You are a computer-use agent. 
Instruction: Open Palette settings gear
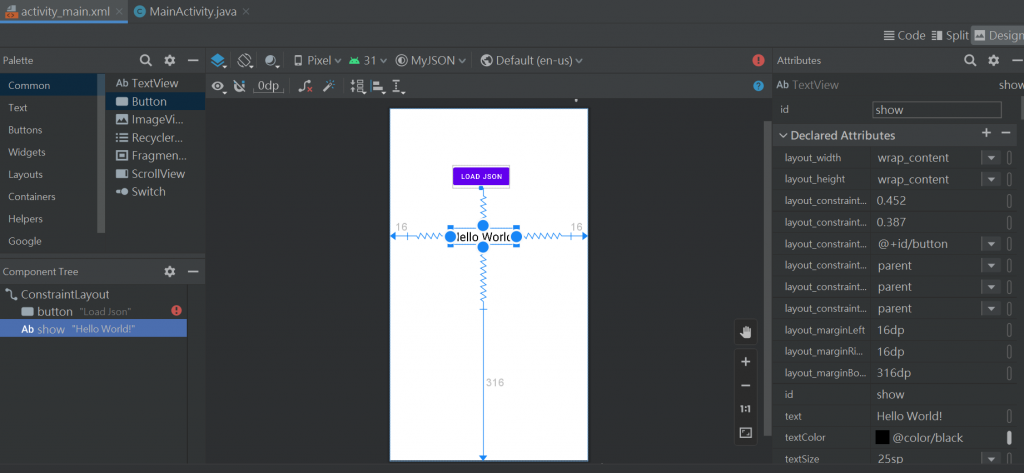click(170, 60)
